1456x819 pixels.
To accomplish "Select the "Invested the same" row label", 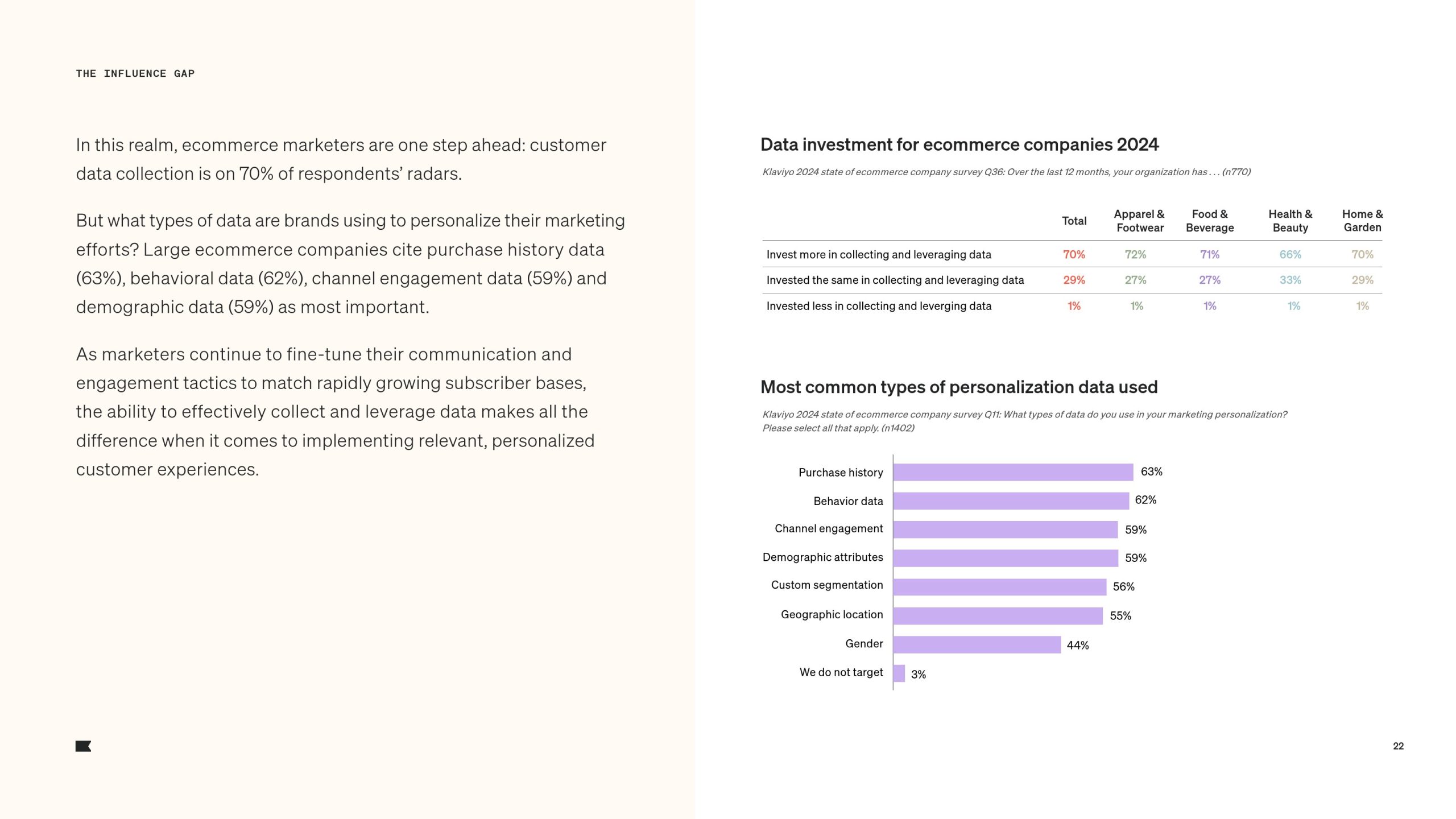I will 895,280.
